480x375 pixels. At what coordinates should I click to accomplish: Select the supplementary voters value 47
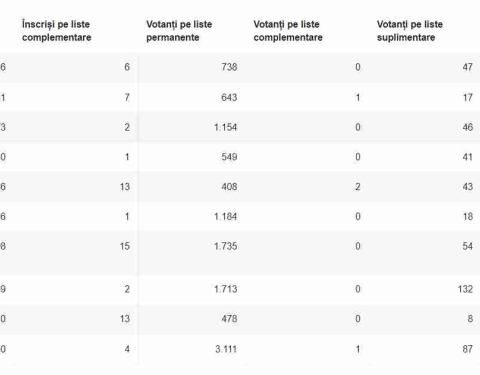pyautogui.click(x=468, y=67)
